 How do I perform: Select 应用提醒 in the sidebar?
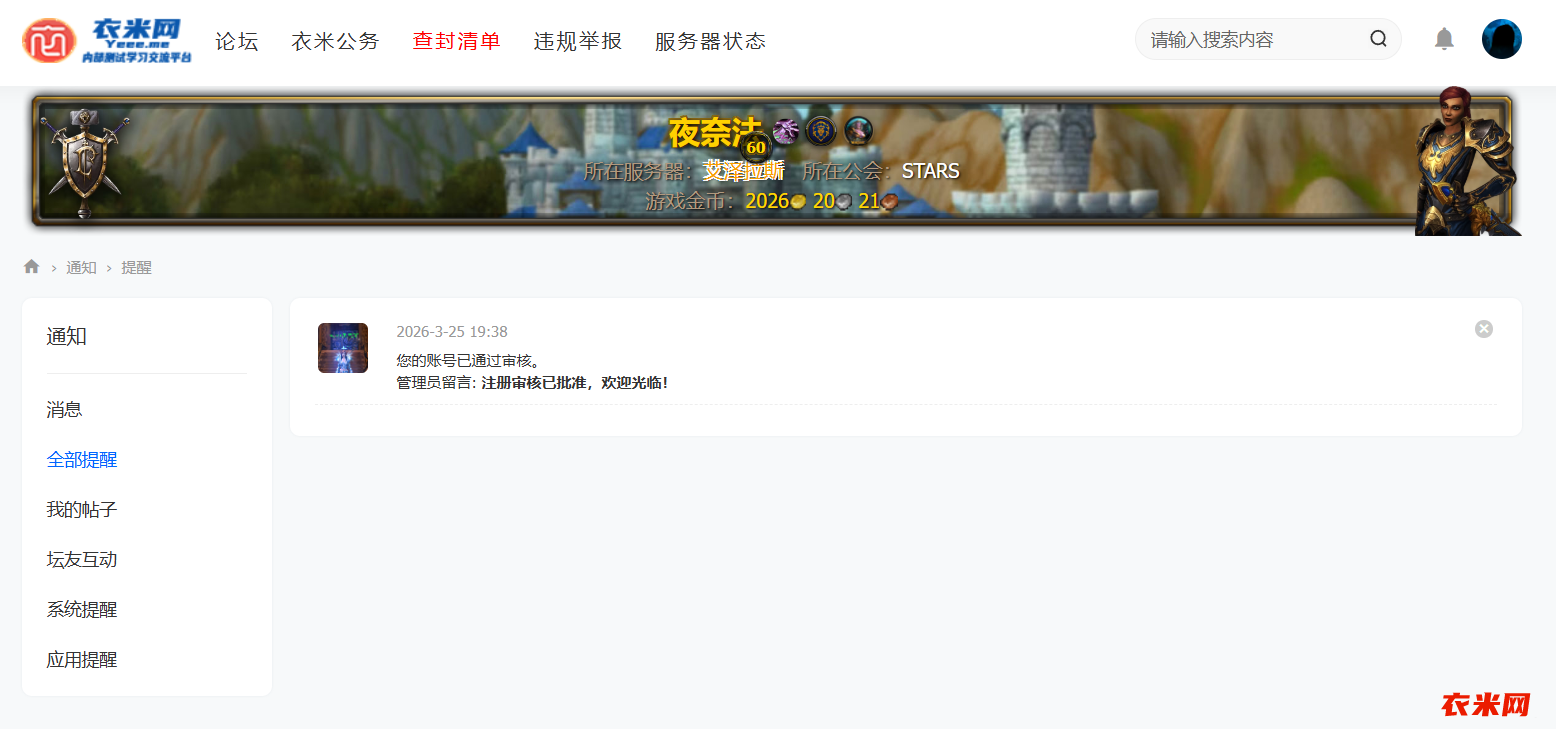click(82, 659)
